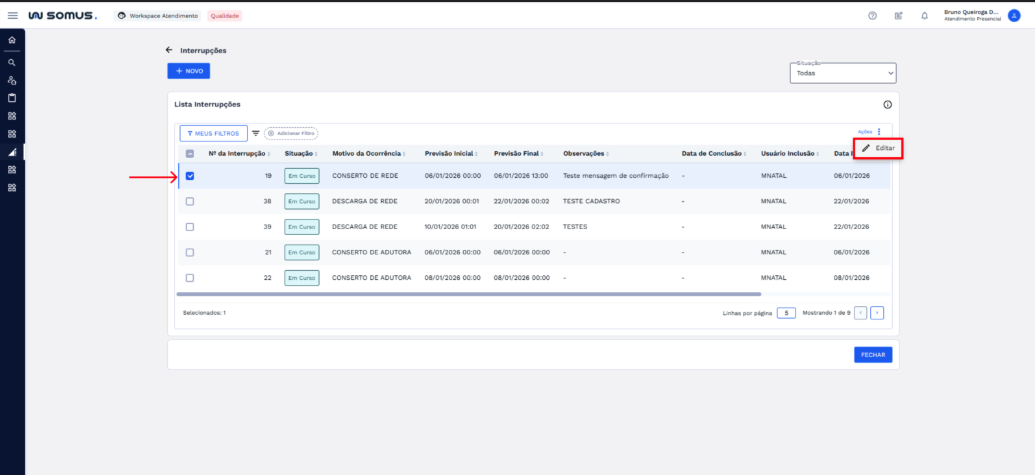Open the notifications bell
Screen dimensions: 1035x475
click(924, 16)
